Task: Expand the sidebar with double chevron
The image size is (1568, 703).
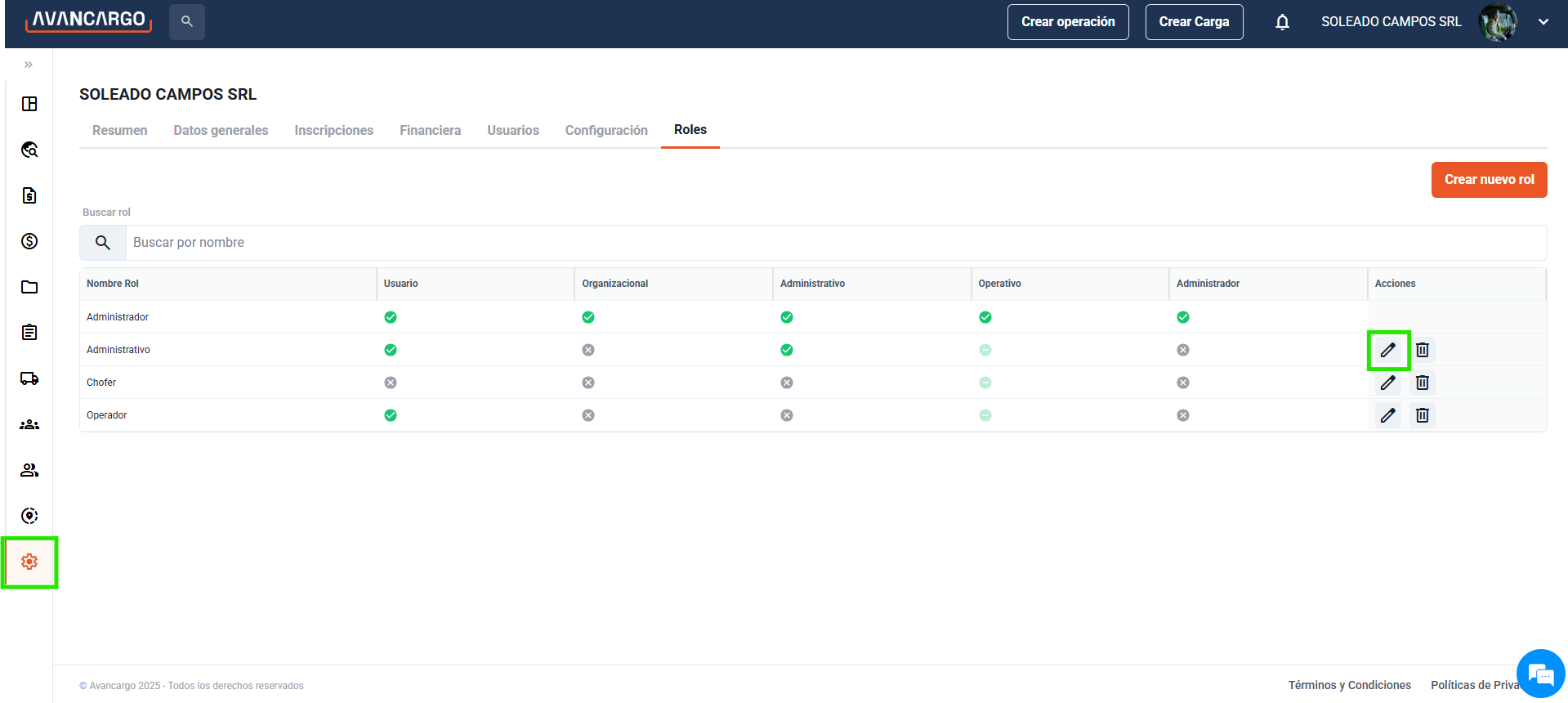Action: click(x=29, y=65)
